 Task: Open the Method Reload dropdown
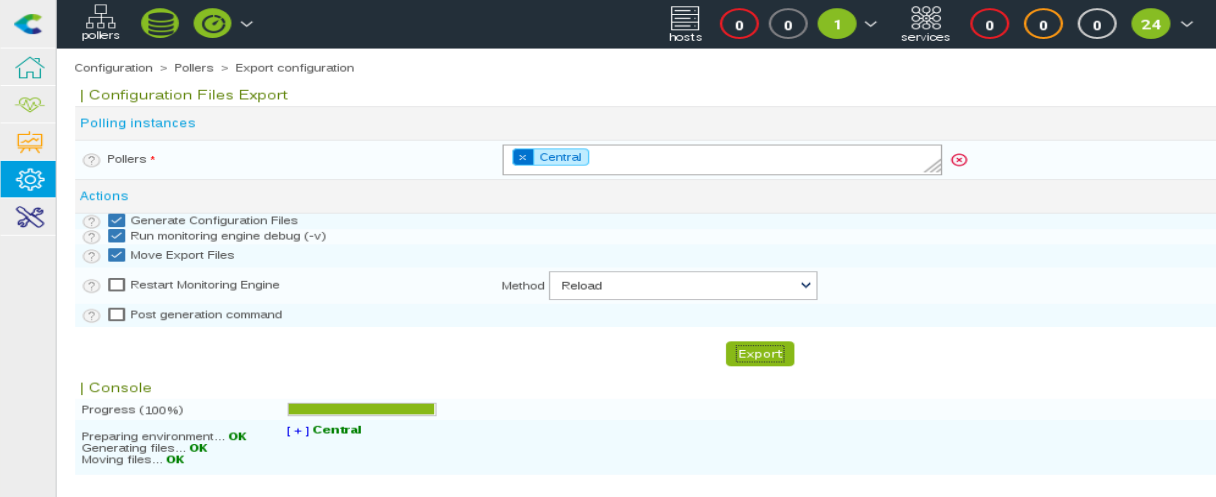pos(683,286)
